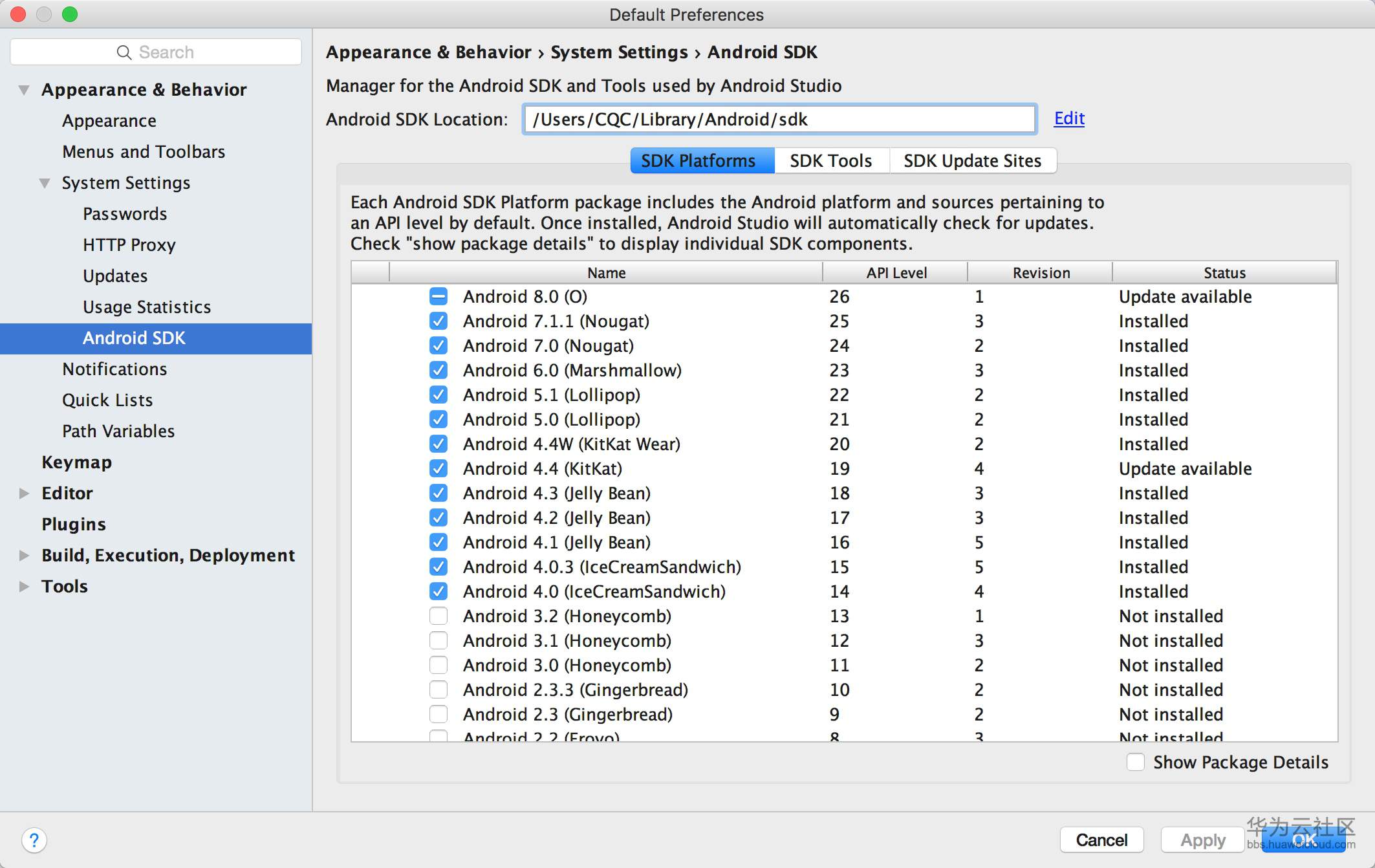This screenshot has width=1375, height=868.
Task: Check Android 3.2 (Honeycomb) platform
Action: click(438, 616)
